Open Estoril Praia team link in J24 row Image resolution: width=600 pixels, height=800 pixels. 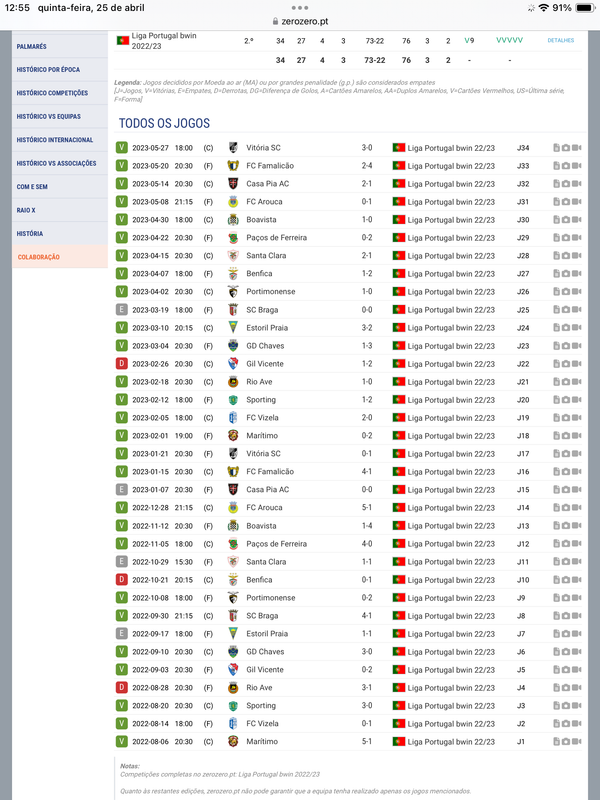[267, 328]
